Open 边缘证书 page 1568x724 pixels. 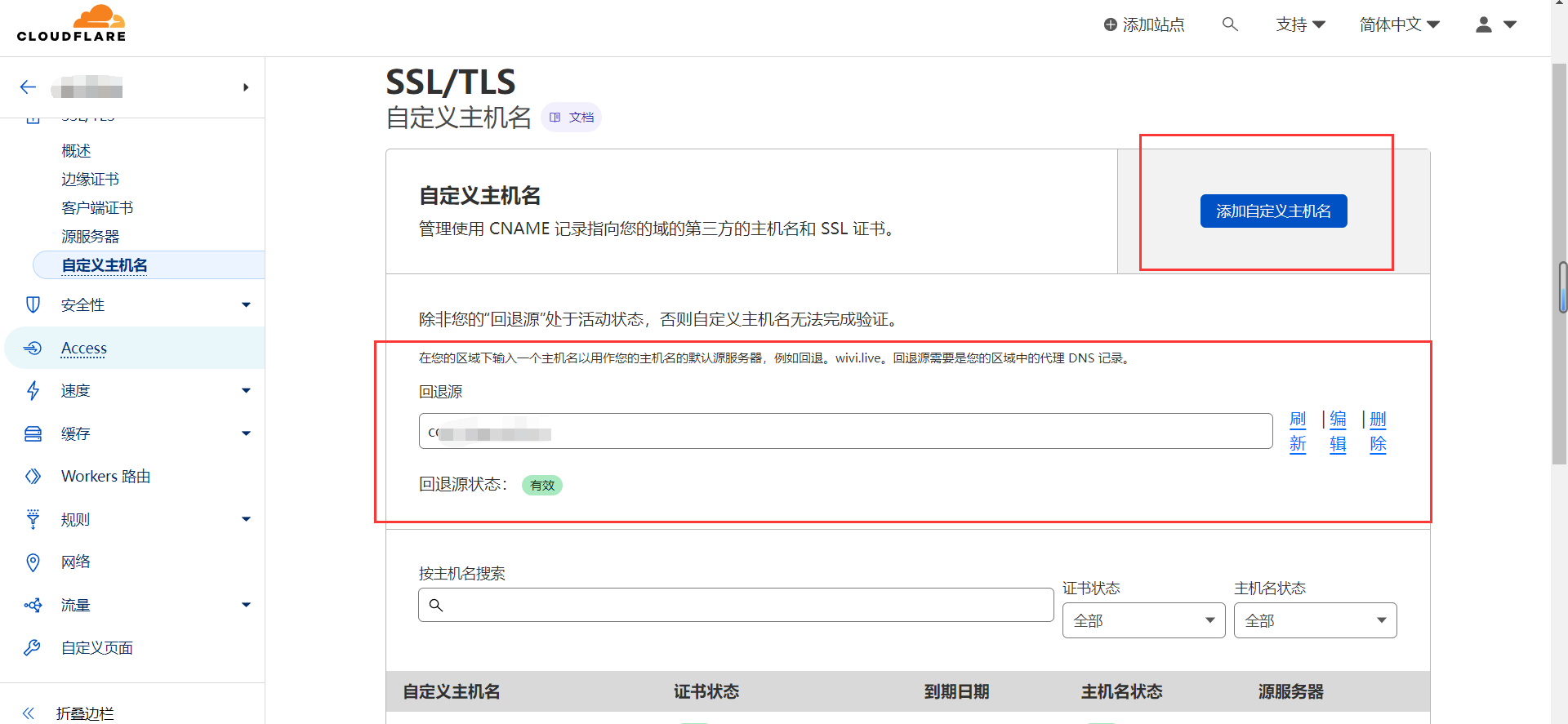click(90, 180)
